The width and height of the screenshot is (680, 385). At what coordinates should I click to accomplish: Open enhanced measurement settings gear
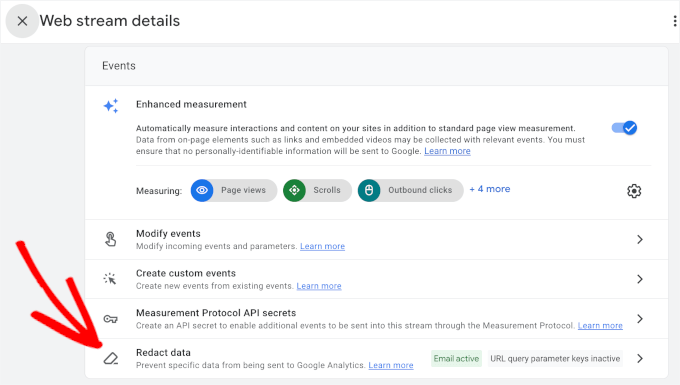click(x=634, y=191)
